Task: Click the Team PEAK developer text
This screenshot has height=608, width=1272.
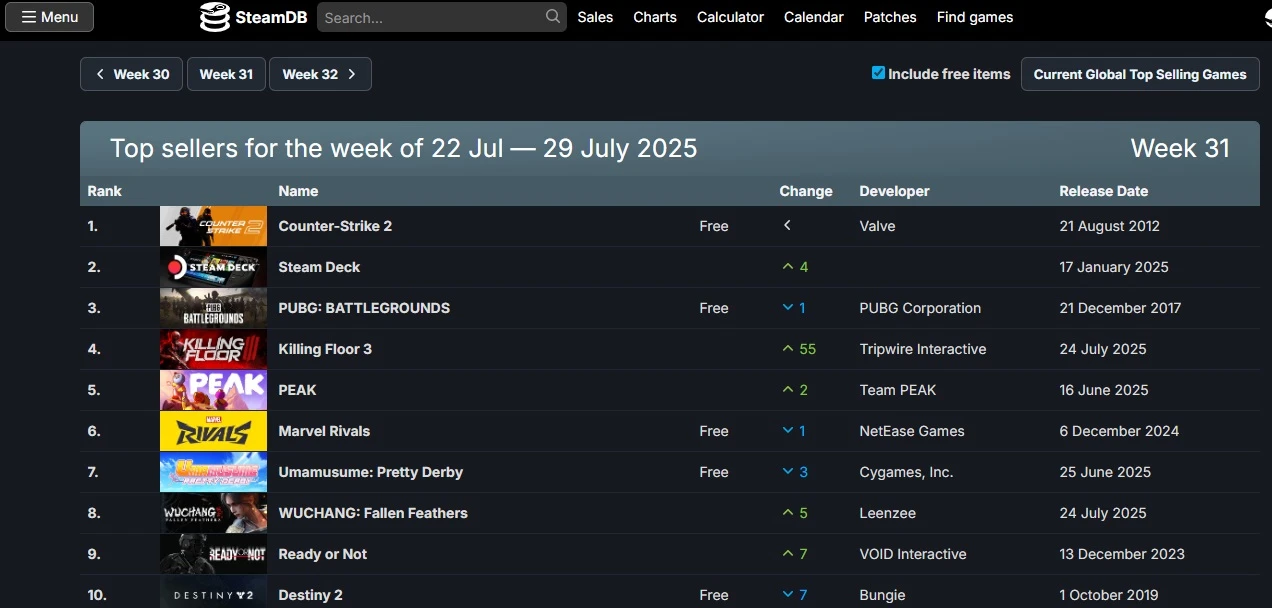Action: click(x=898, y=390)
